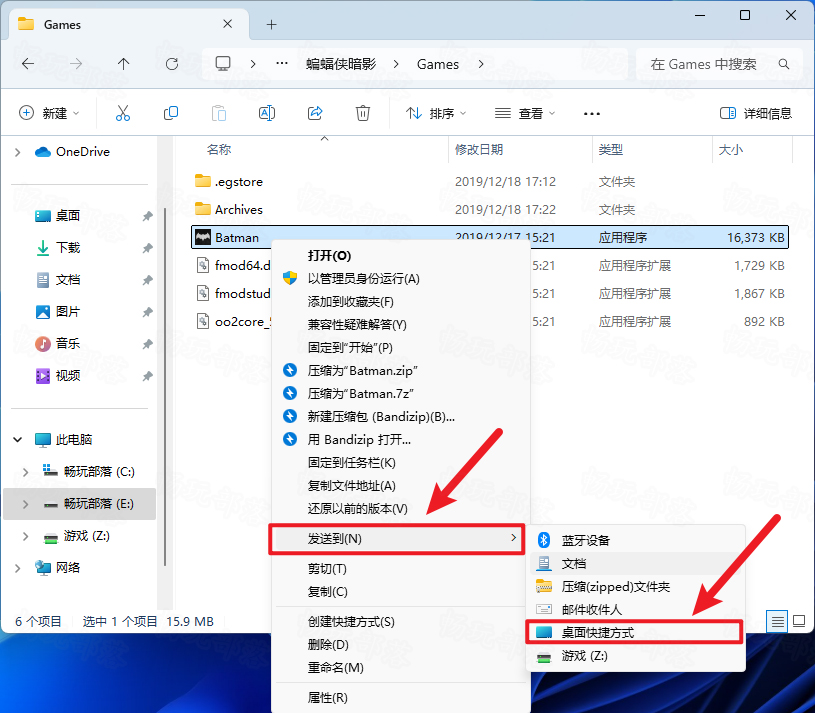Send to 游戏 (Z:) drive

tap(637, 656)
